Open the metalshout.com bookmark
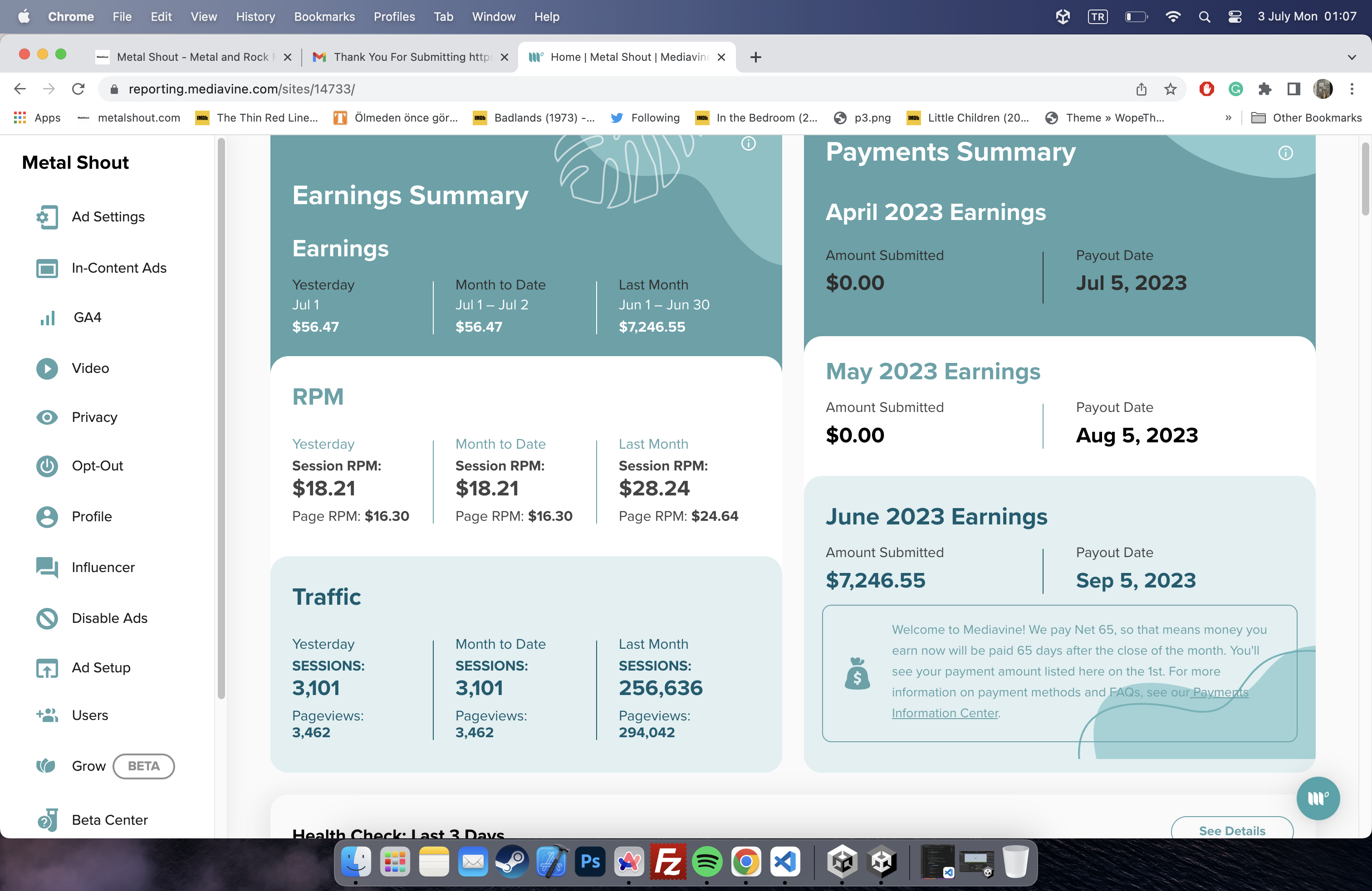Viewport: 1372px width, 891px height. [128, 117]
